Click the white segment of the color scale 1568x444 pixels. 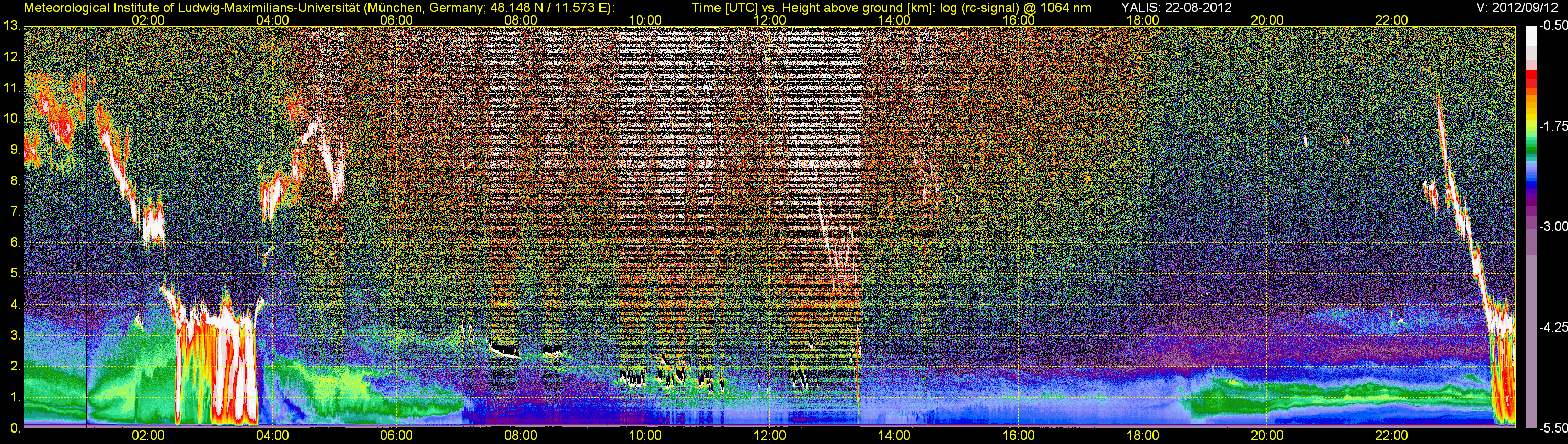click(x=1531, y=37)
